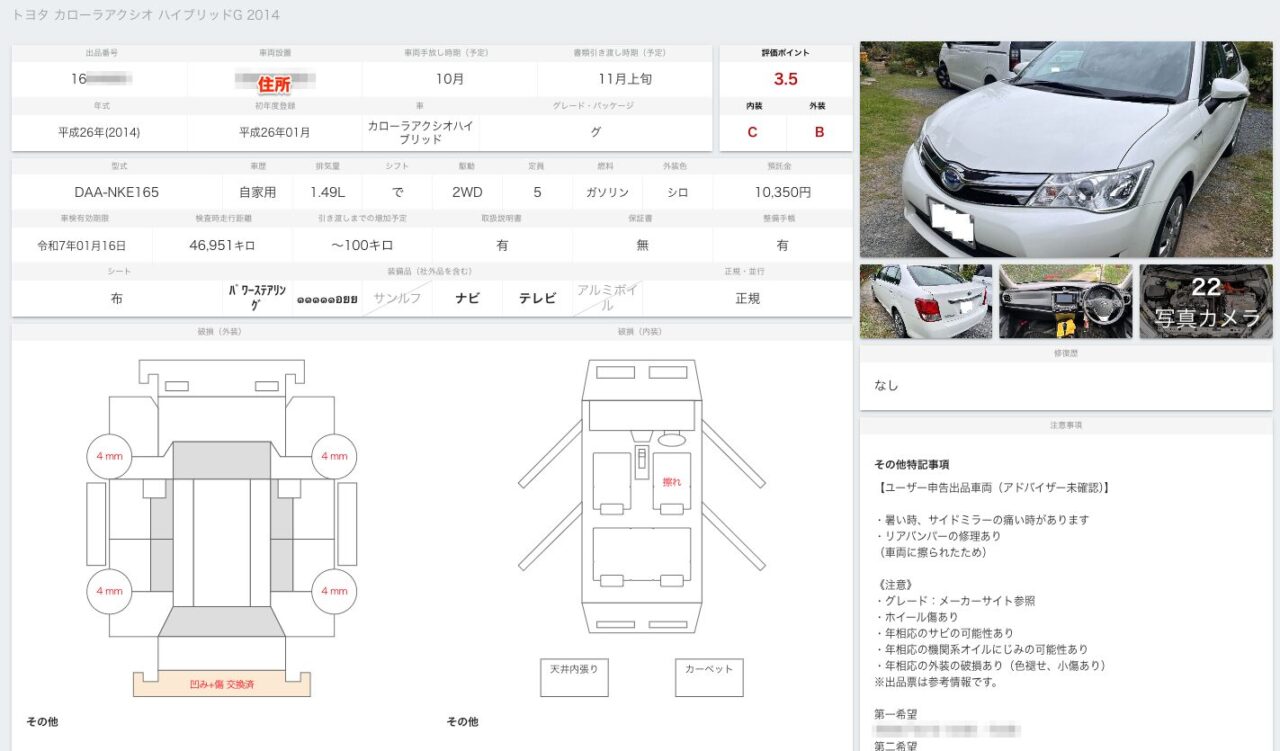This screenshot has height=751, width=1280.
Task: Click the グレード：メーカーサイト参照 note line
Action: (x=954, y=601)
